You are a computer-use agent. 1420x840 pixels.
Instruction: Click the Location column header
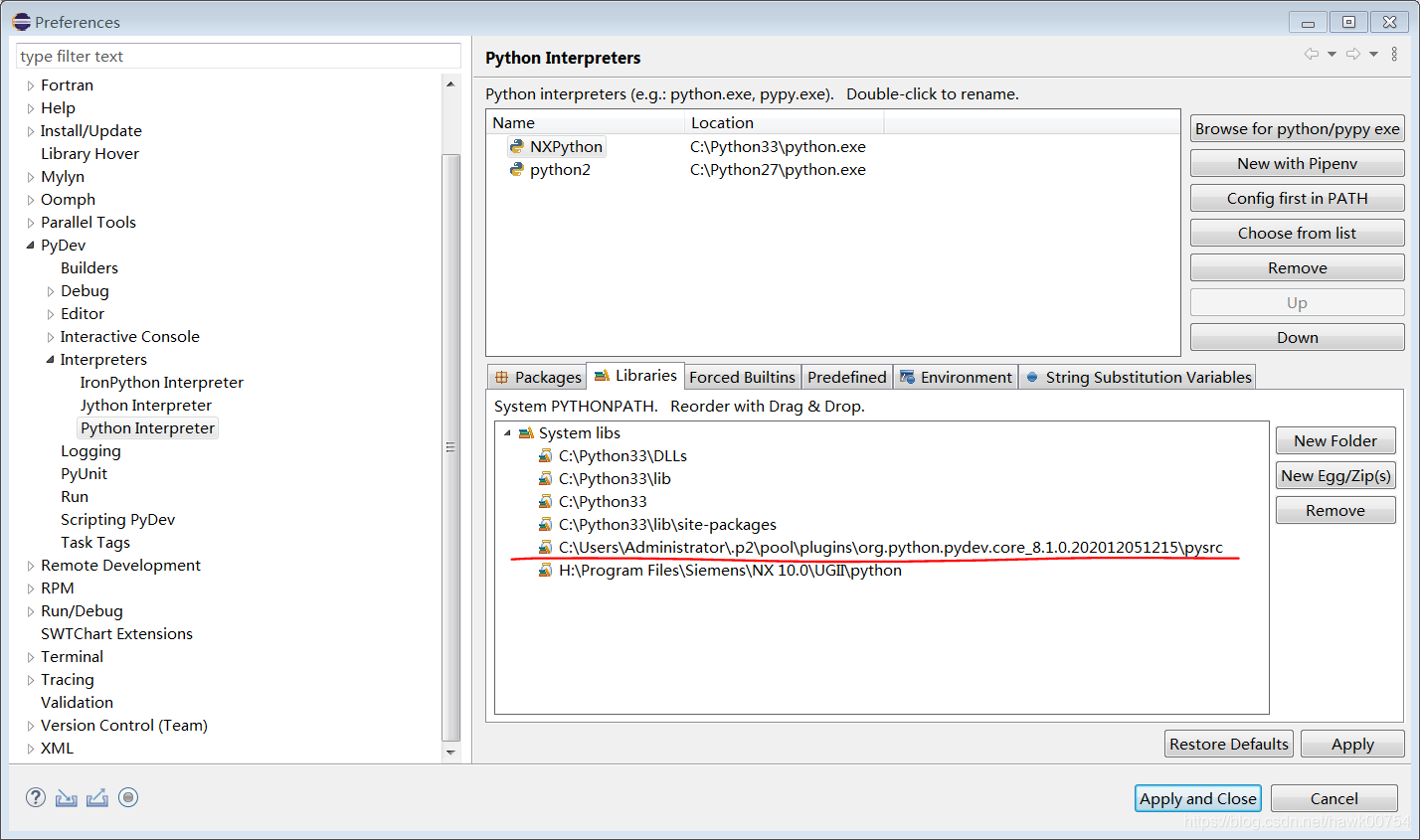pyautogui.click(x=785, y=122)
